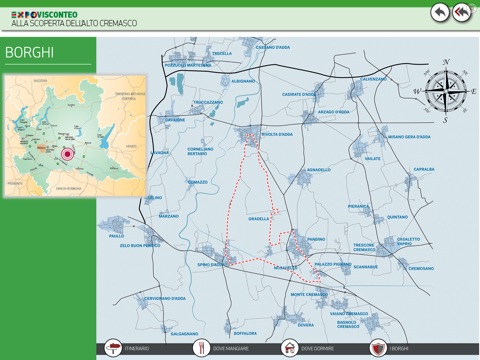The height and width of the screenshot is (360, 480).
Task: Open the Itinerario signpost icon
Action: [113, 348]
